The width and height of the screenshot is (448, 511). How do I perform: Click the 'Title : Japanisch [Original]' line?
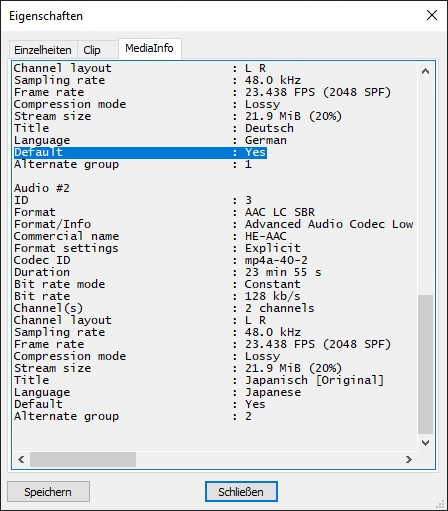199,380
